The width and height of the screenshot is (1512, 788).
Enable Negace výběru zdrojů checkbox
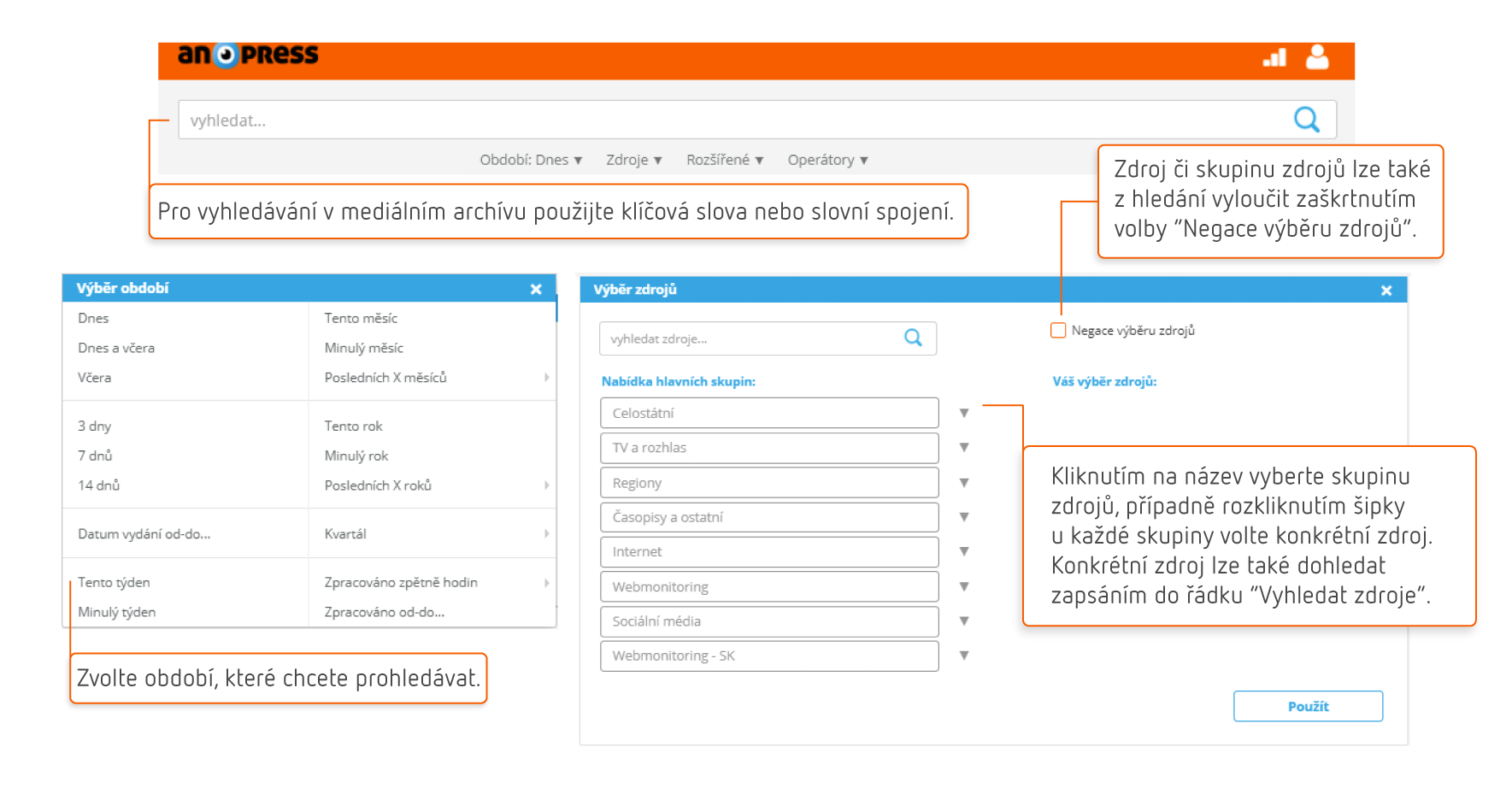click(x=1058, y=331)
